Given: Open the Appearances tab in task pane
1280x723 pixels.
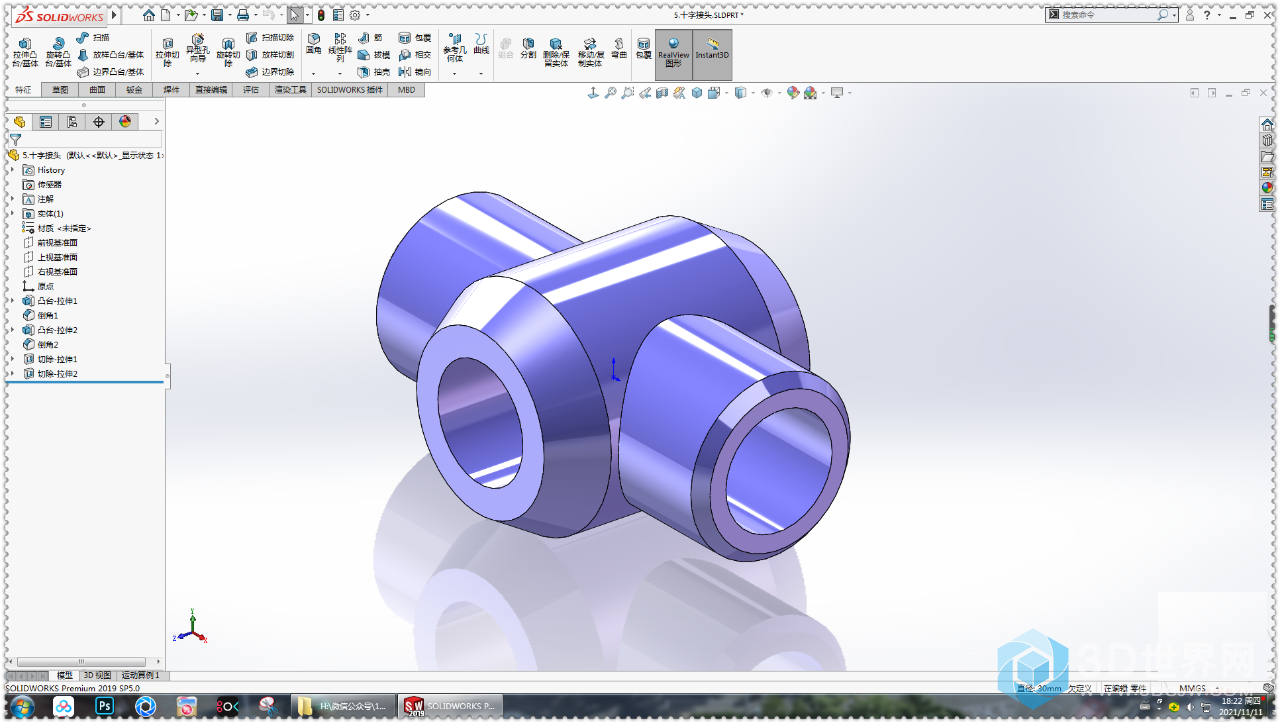Looking at the screenshot, I should point(1267,187).
